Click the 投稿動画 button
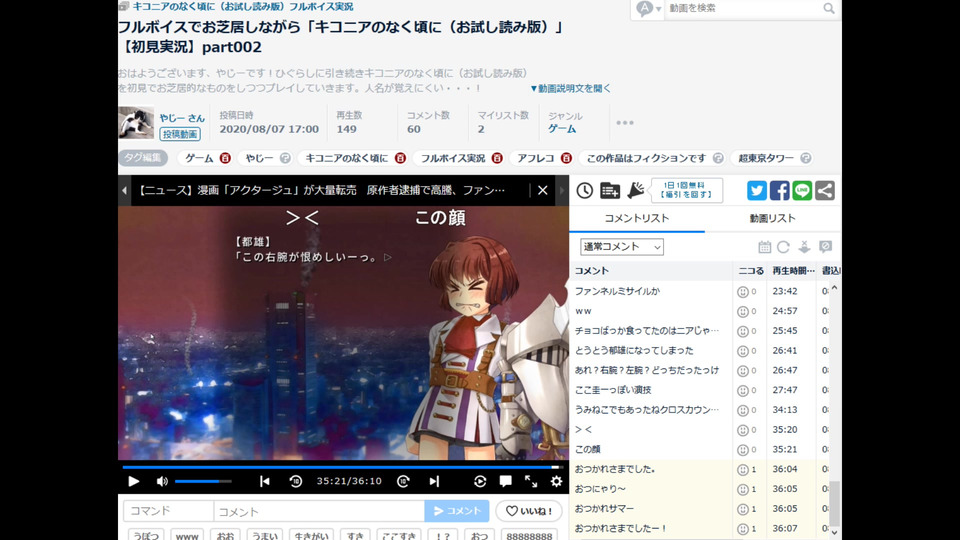 pos(180,134)
